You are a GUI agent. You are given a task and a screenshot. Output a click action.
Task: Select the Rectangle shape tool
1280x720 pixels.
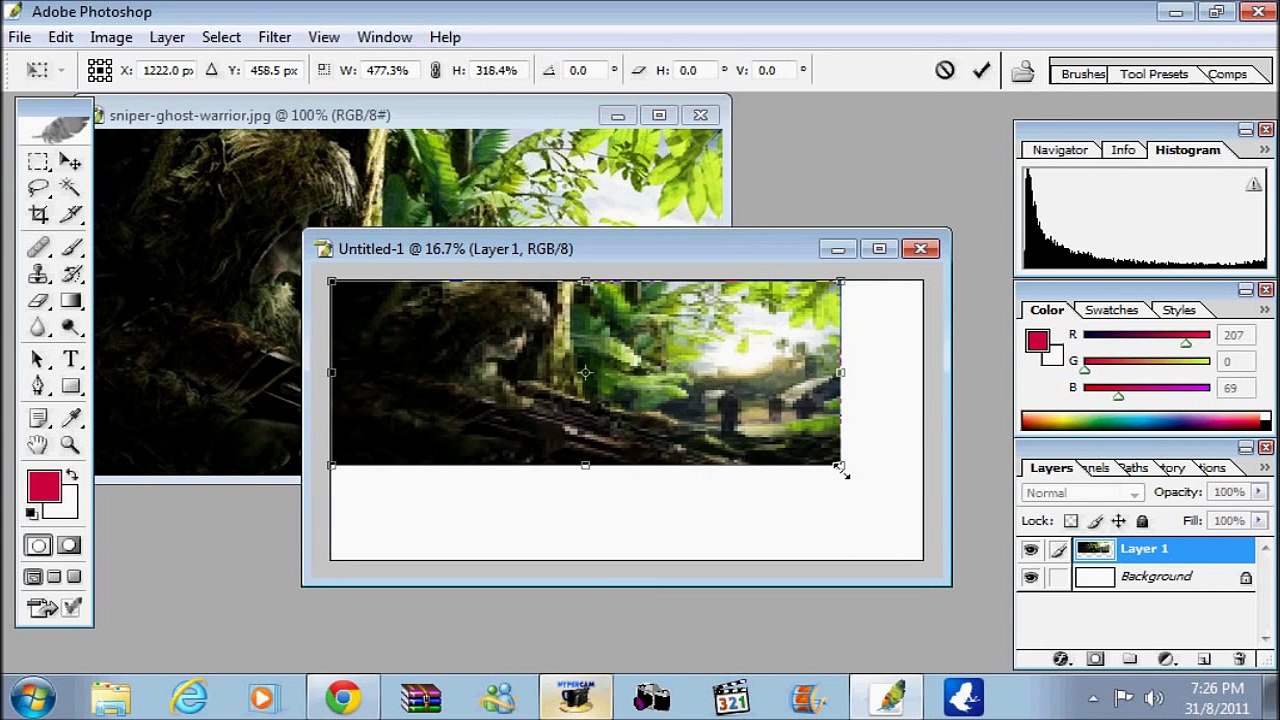tap(70, 385)
